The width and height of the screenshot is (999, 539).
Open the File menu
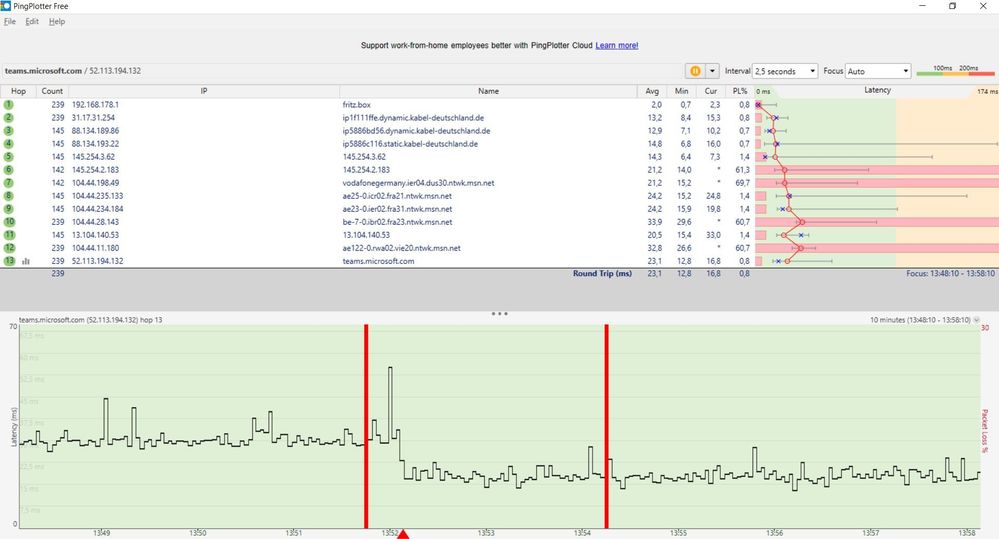click(10, 21)
